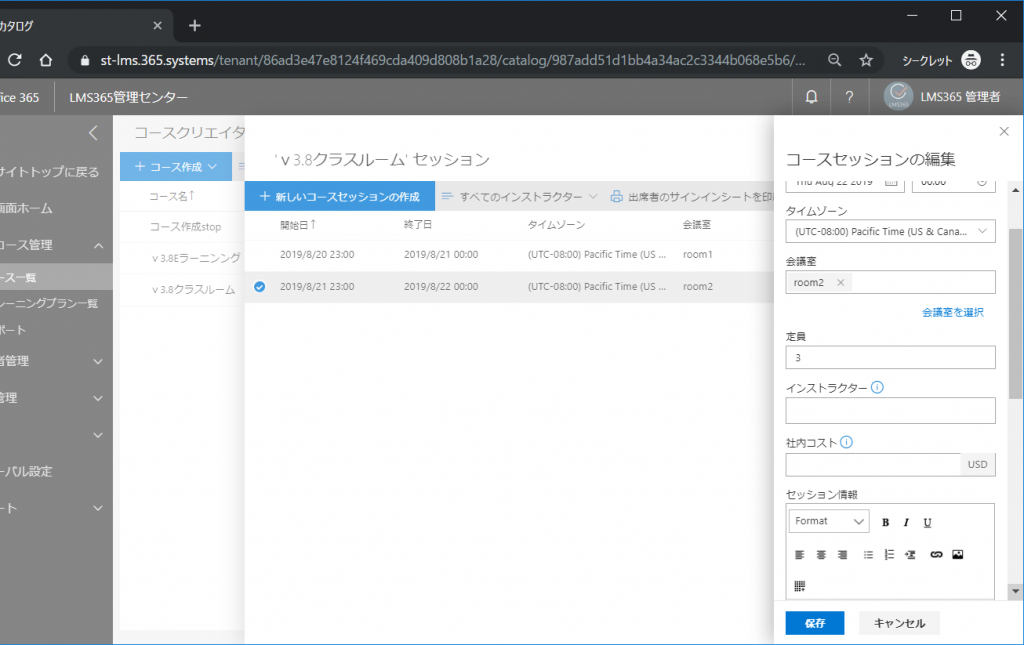The height and width of the screenshot is (645, 1024).
Task: Click the underline formatting icon
Action: (x=927, y=522)
